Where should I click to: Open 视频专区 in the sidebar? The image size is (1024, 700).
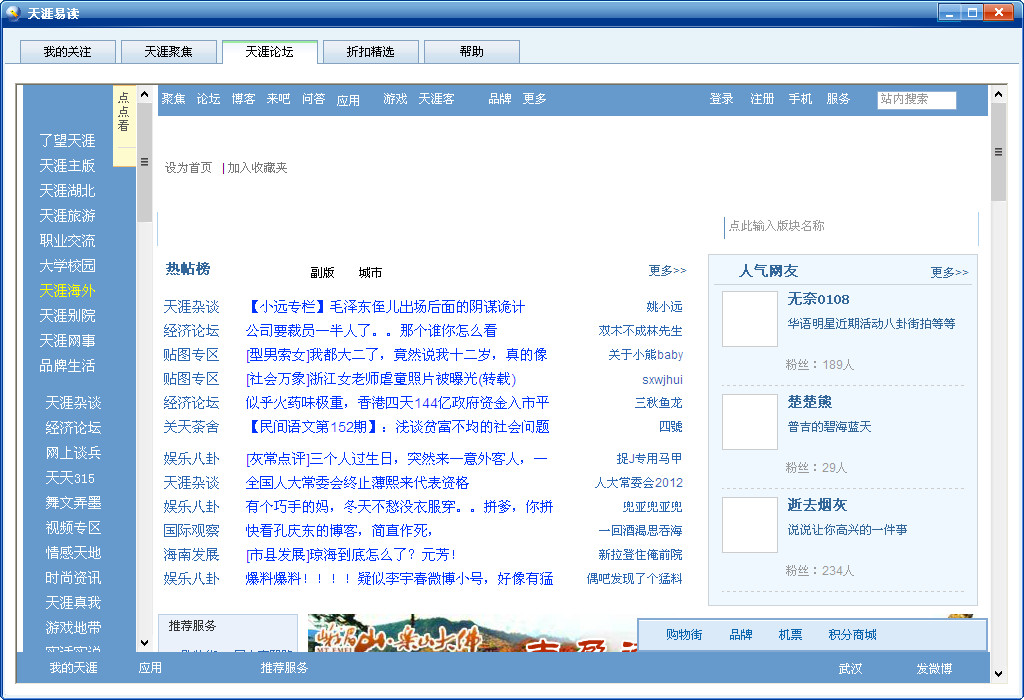(x=73, y=528)
